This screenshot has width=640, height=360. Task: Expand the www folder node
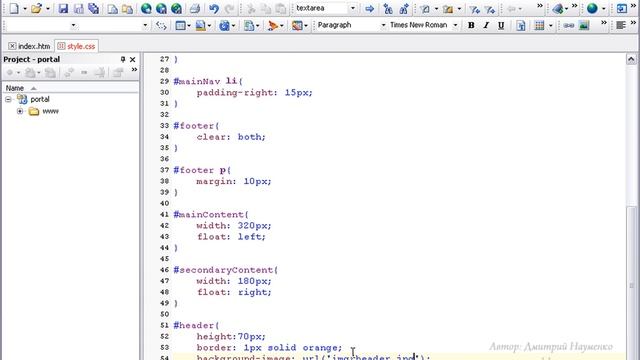click(20, 111)
